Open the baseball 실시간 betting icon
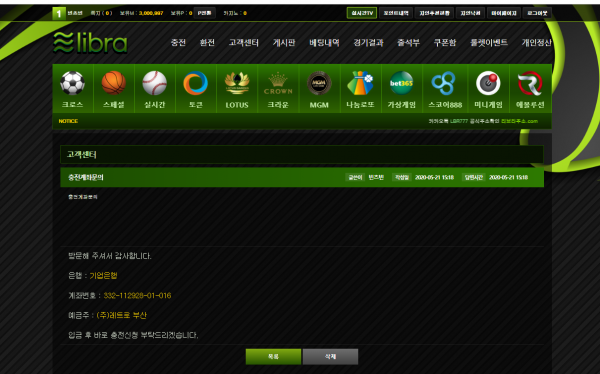600x374 pixels. [155, 89]
